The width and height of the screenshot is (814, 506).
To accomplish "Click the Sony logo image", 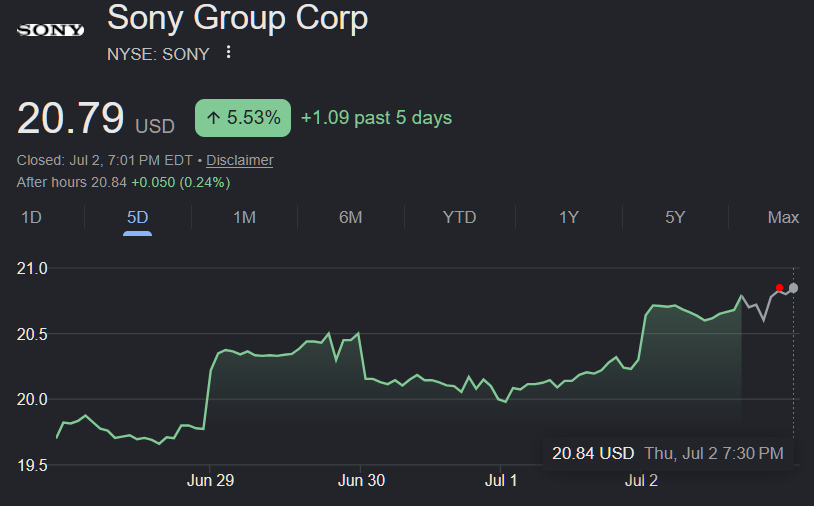I will coord(50,30).
